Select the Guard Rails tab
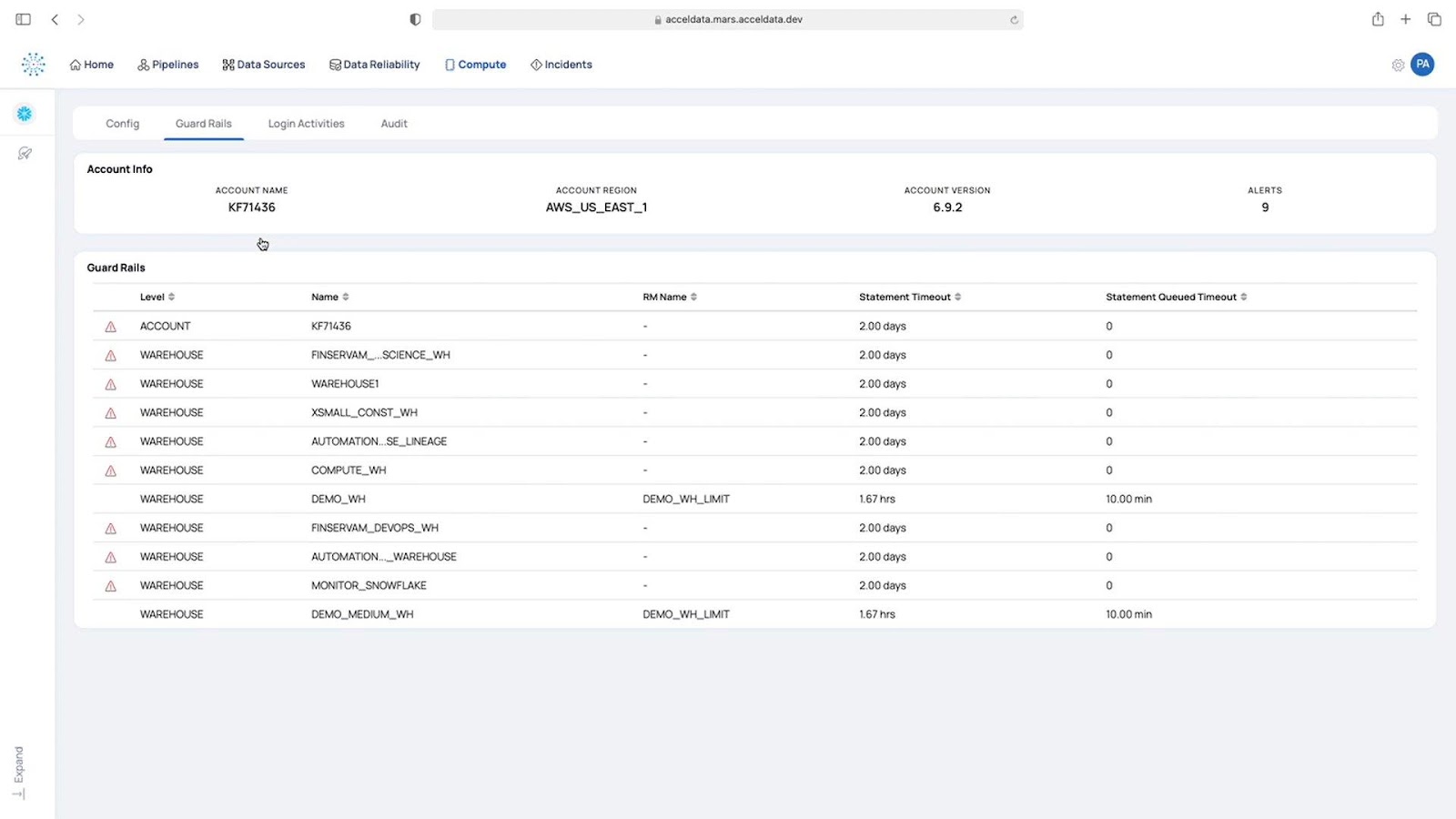This screenshot has height=819, width=1456. tap(204, 124)
